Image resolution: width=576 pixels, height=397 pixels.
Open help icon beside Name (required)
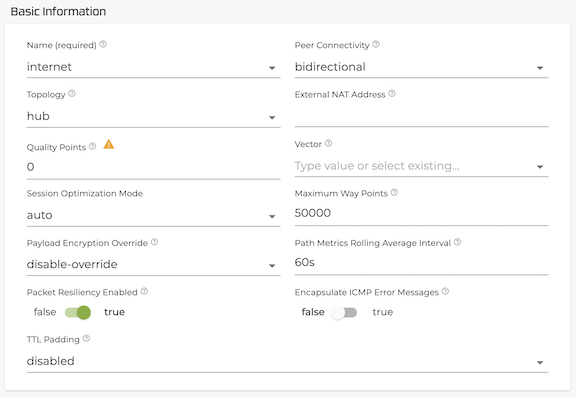[x=103, y=44]
